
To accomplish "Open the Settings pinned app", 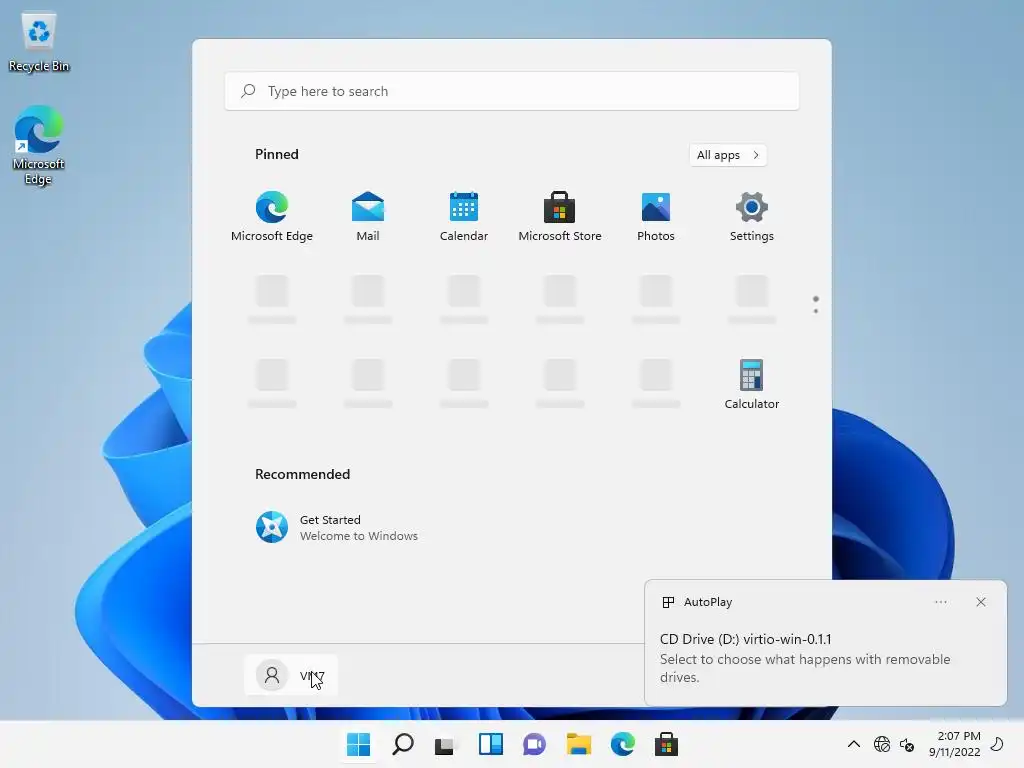I will coord(752,217).
